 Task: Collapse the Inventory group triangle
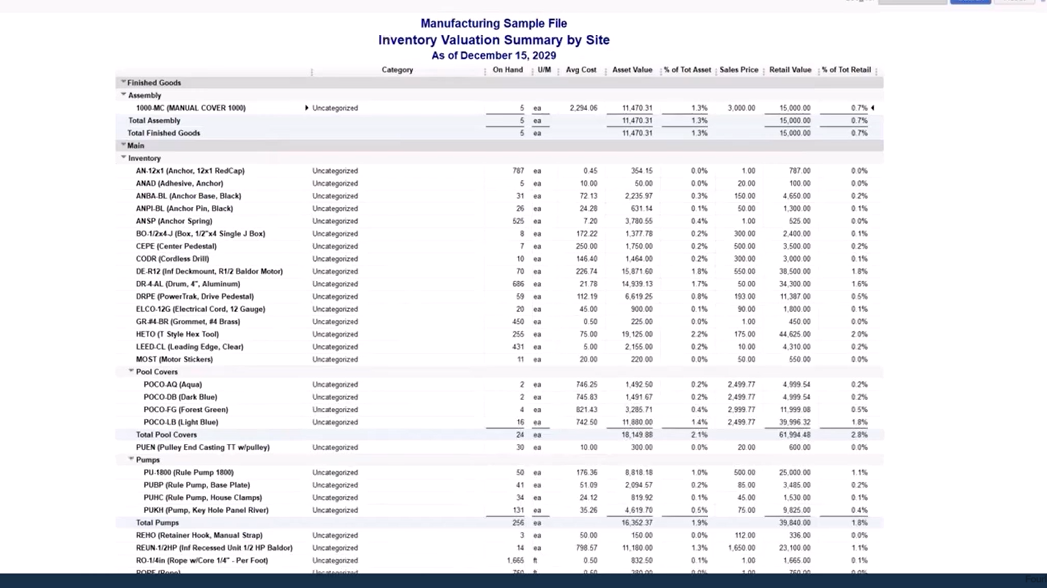(x=123, y=158)
